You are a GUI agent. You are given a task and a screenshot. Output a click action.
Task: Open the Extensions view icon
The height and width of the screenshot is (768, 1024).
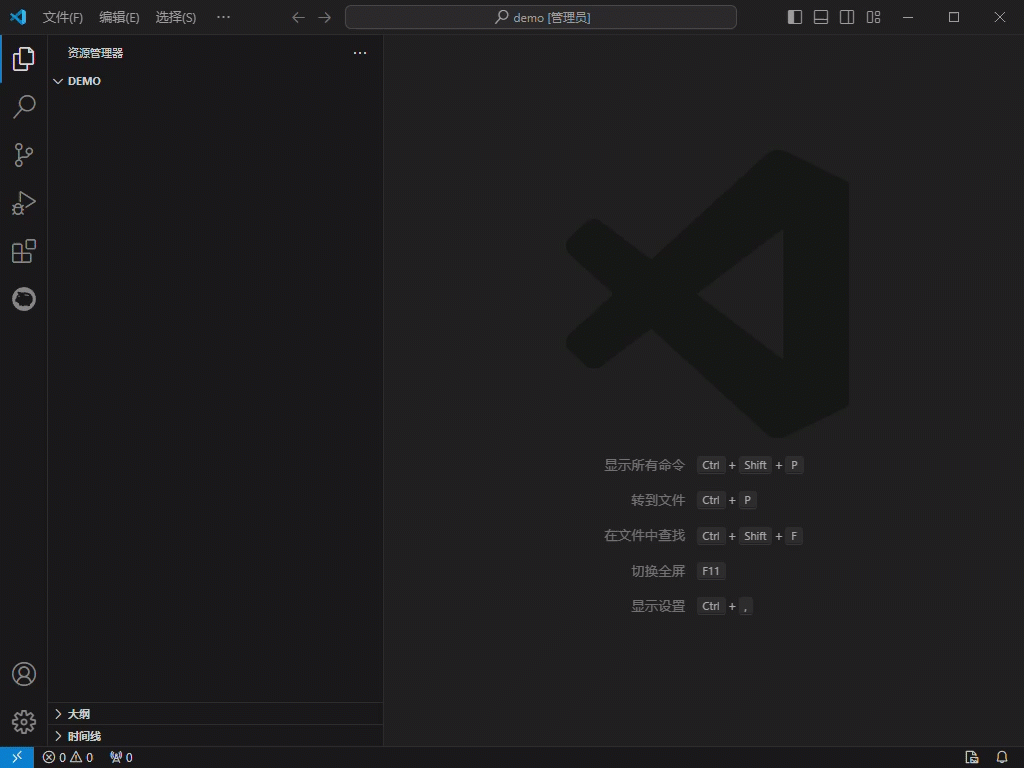click(x=24, y=251)
